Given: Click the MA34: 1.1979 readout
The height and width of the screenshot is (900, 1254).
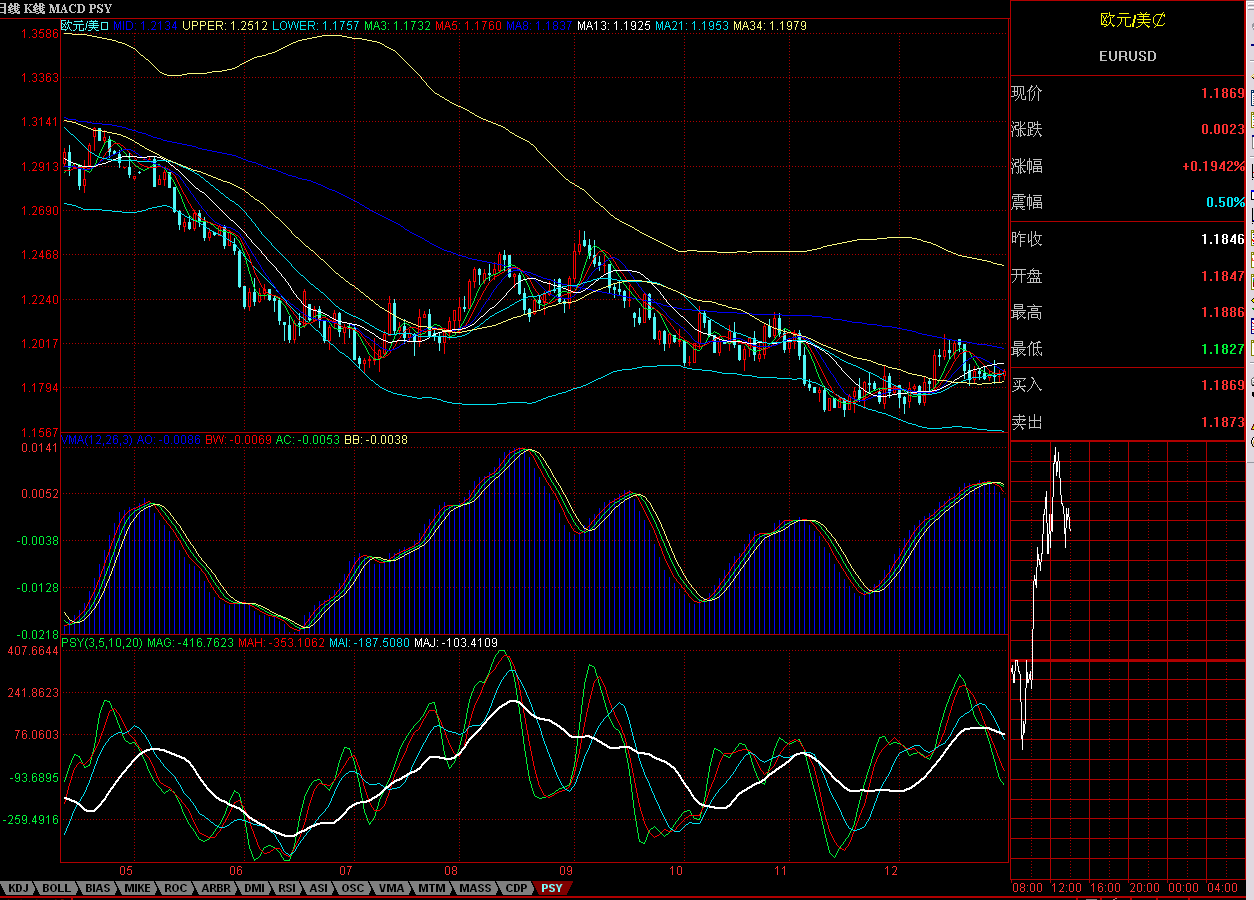Looking at the screenshot, I should point(770,25).
